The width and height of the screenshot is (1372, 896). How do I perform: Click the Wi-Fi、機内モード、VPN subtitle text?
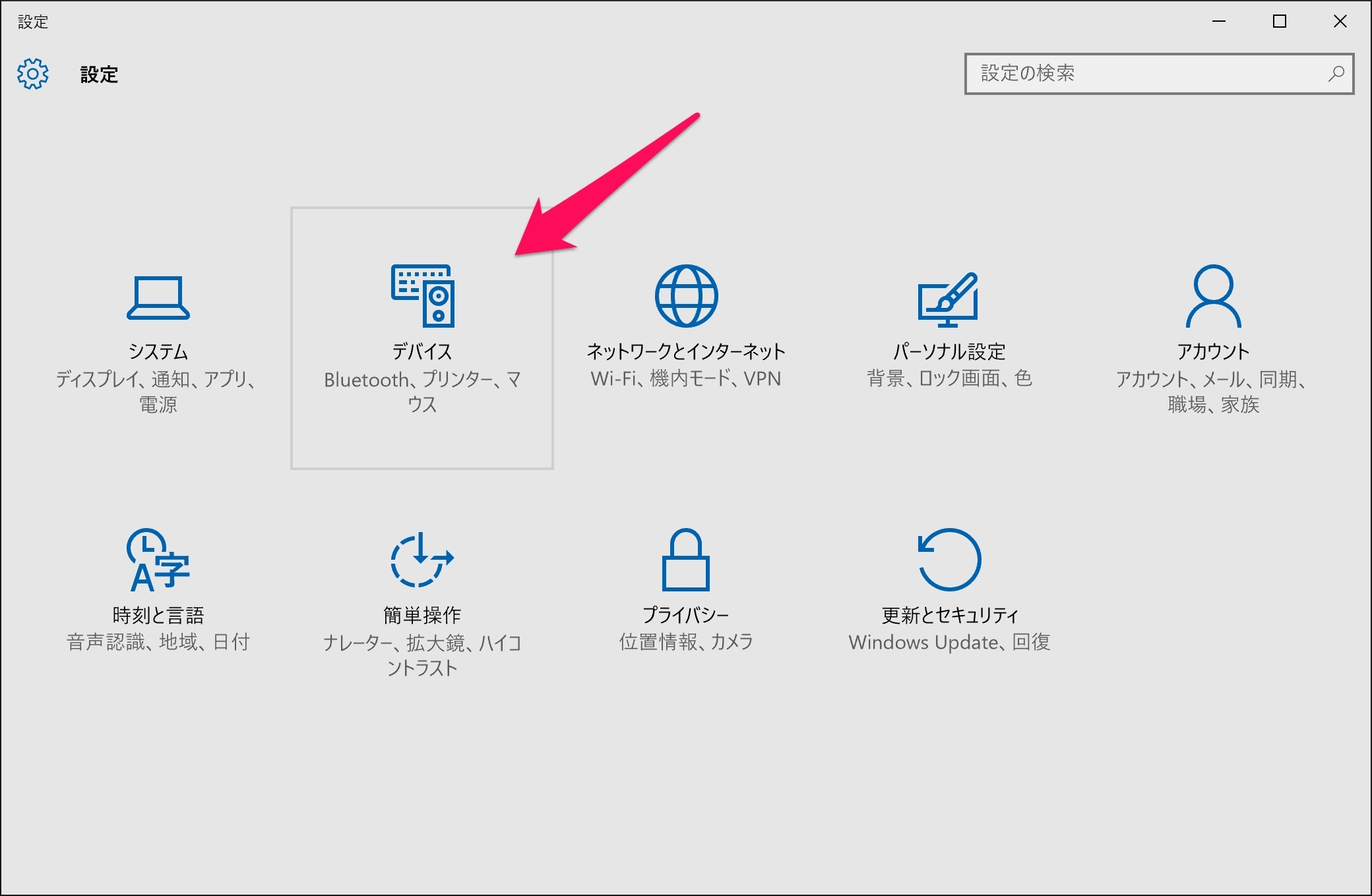[x=685, y=378]
